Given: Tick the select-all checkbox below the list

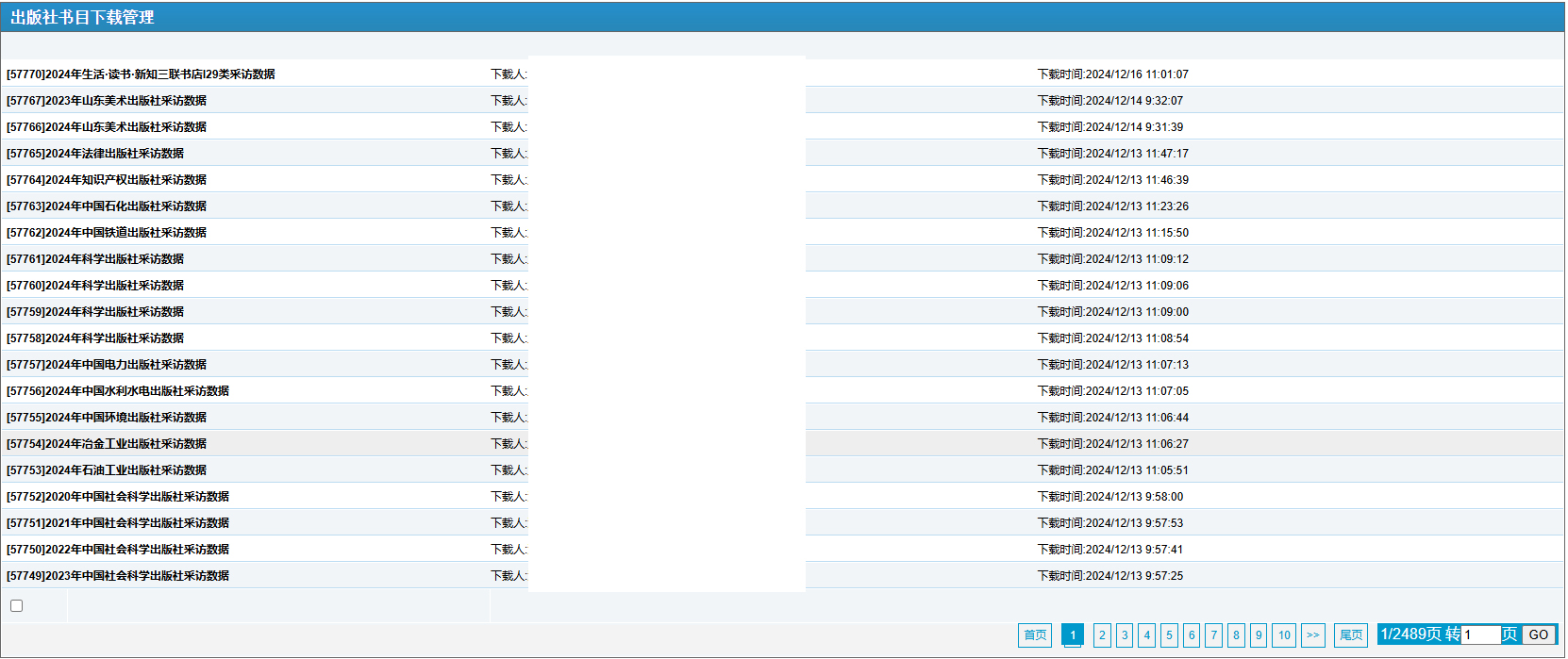Looking at the screenshot, I should pos(16,606).
